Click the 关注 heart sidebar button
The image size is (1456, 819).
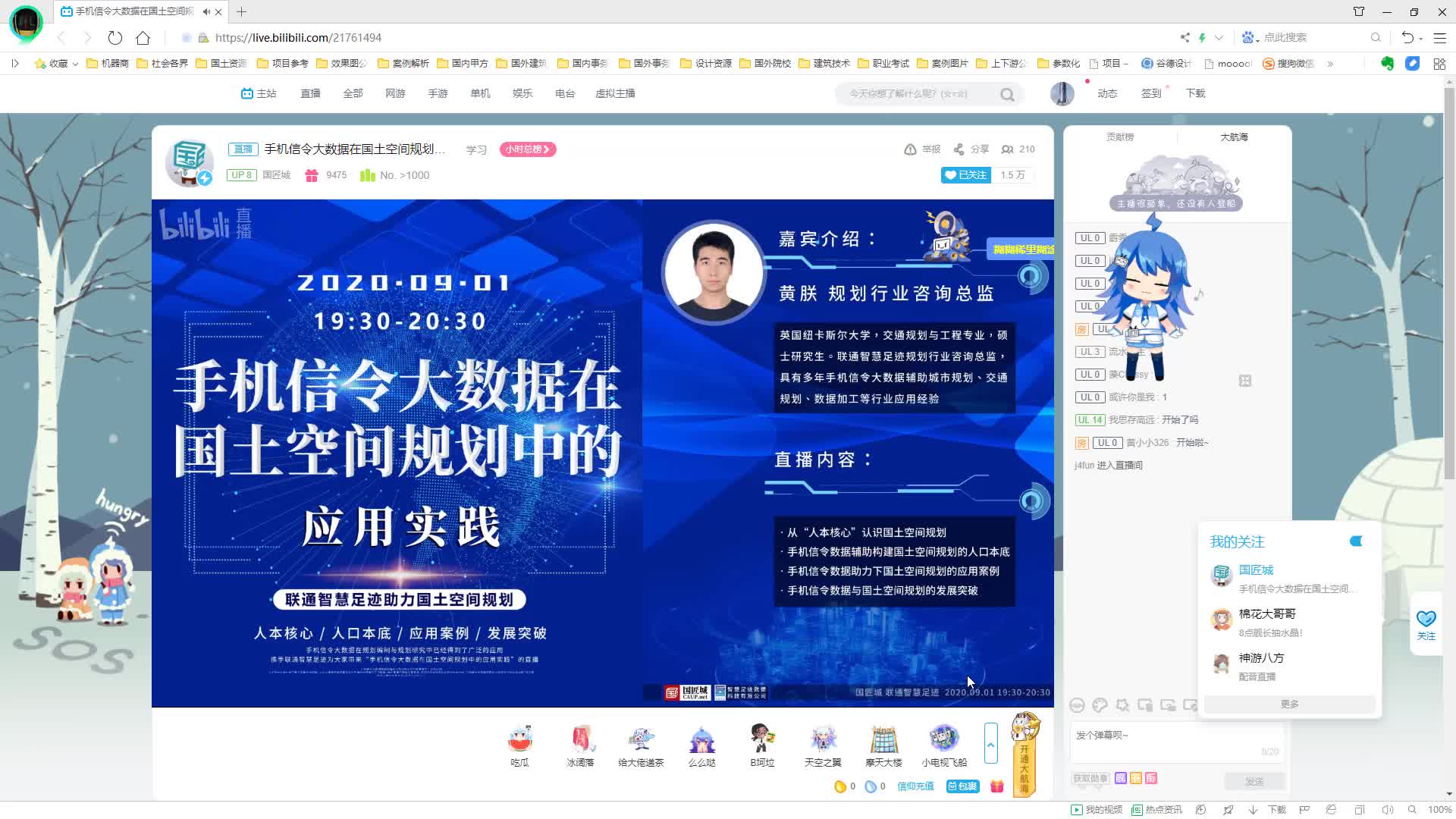[1426, 625]
